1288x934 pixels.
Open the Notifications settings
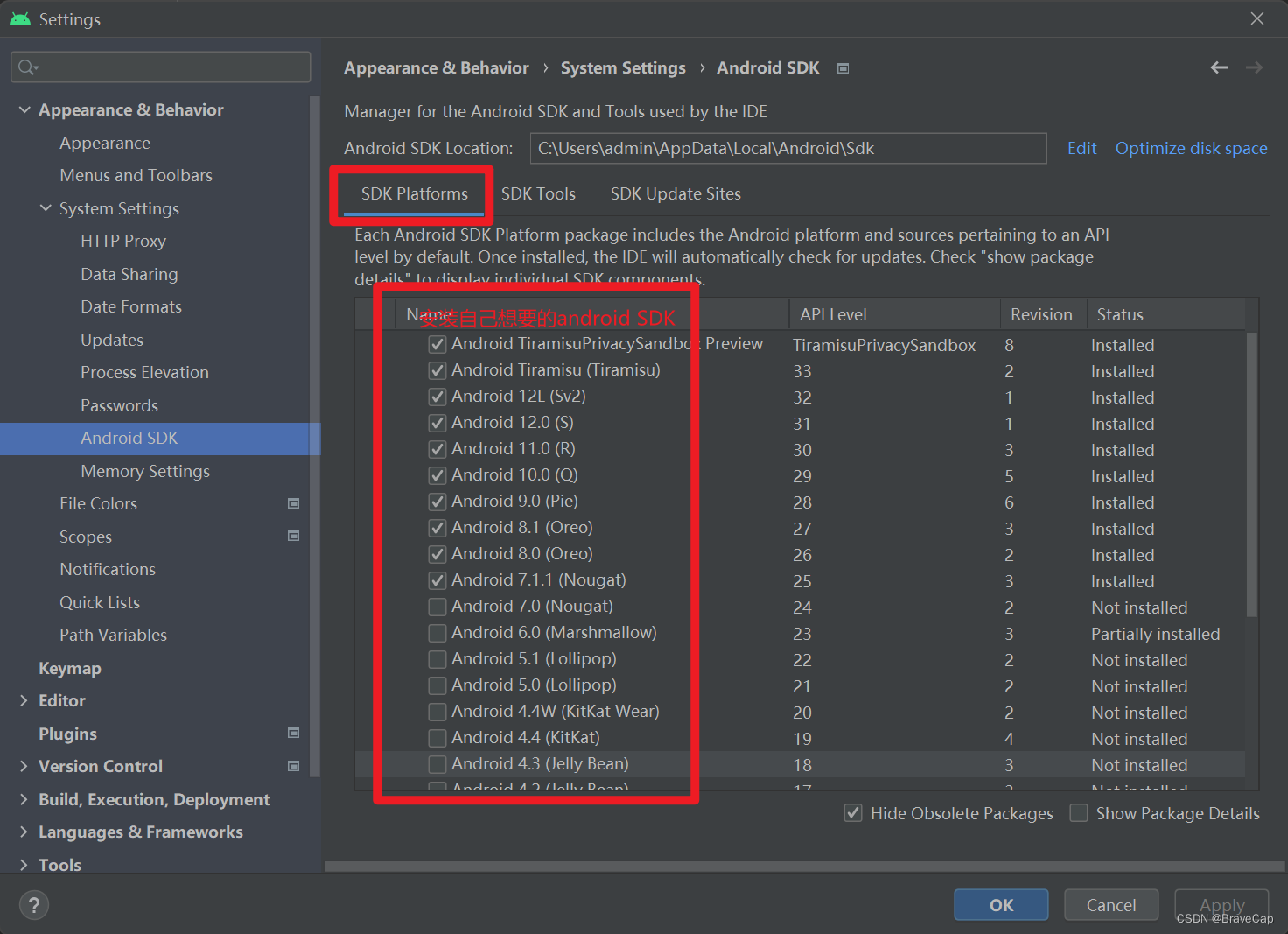(x=108, y=569)
